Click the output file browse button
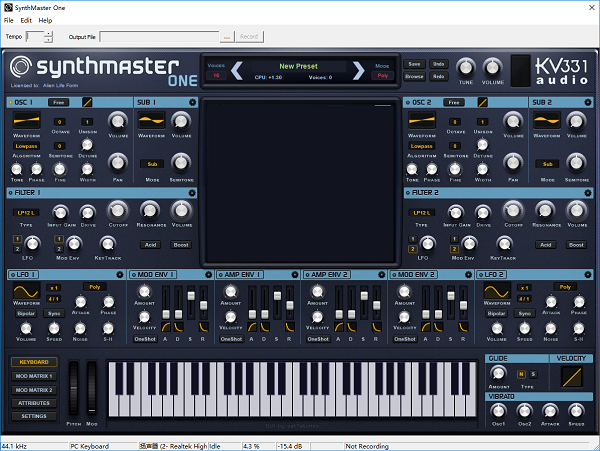600x451 pixels. (227, 37)
